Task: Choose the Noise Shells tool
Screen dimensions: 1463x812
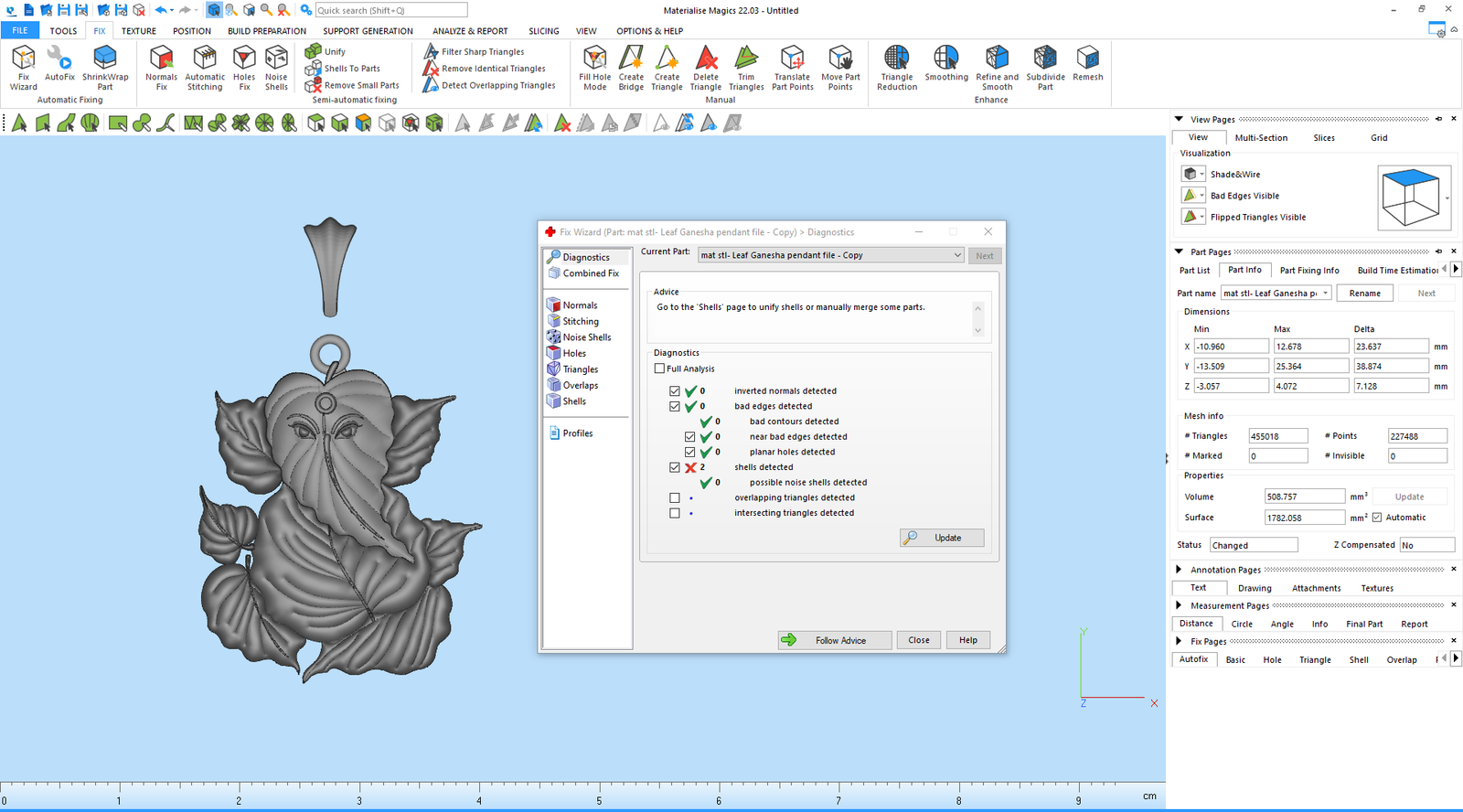Action: click(x=276, y=68)
